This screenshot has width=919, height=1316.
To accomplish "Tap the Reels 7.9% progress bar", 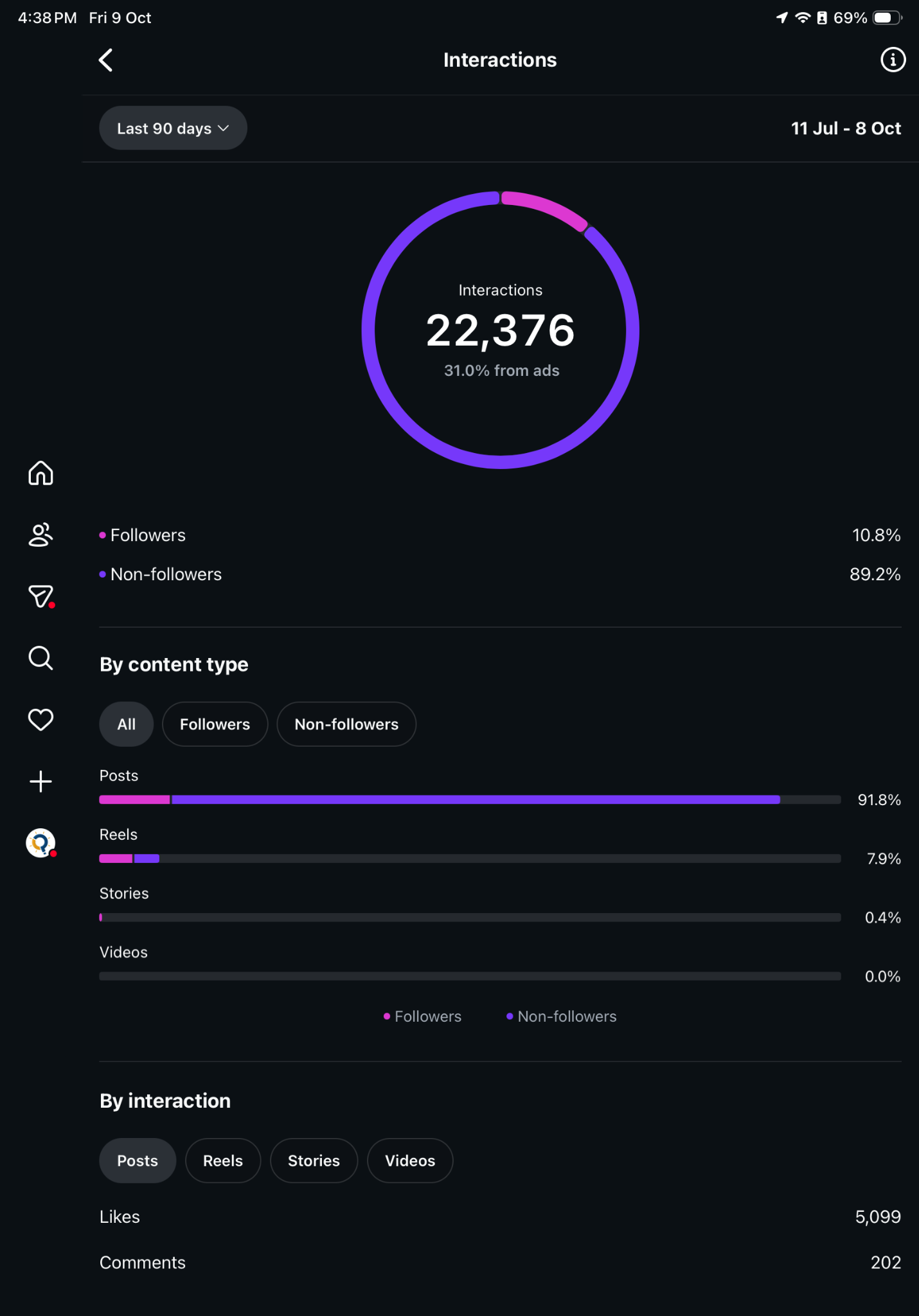I will pyautogui.click(x=470, y=858).
